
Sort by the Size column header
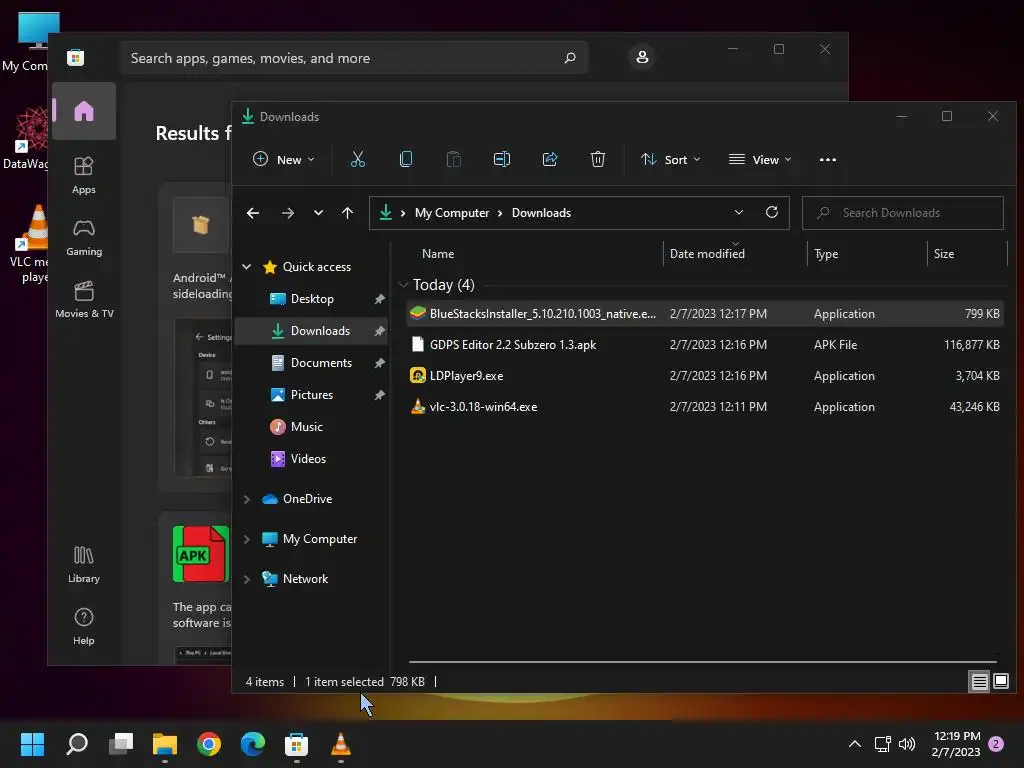pyautogui.click(x=967, y=253)
